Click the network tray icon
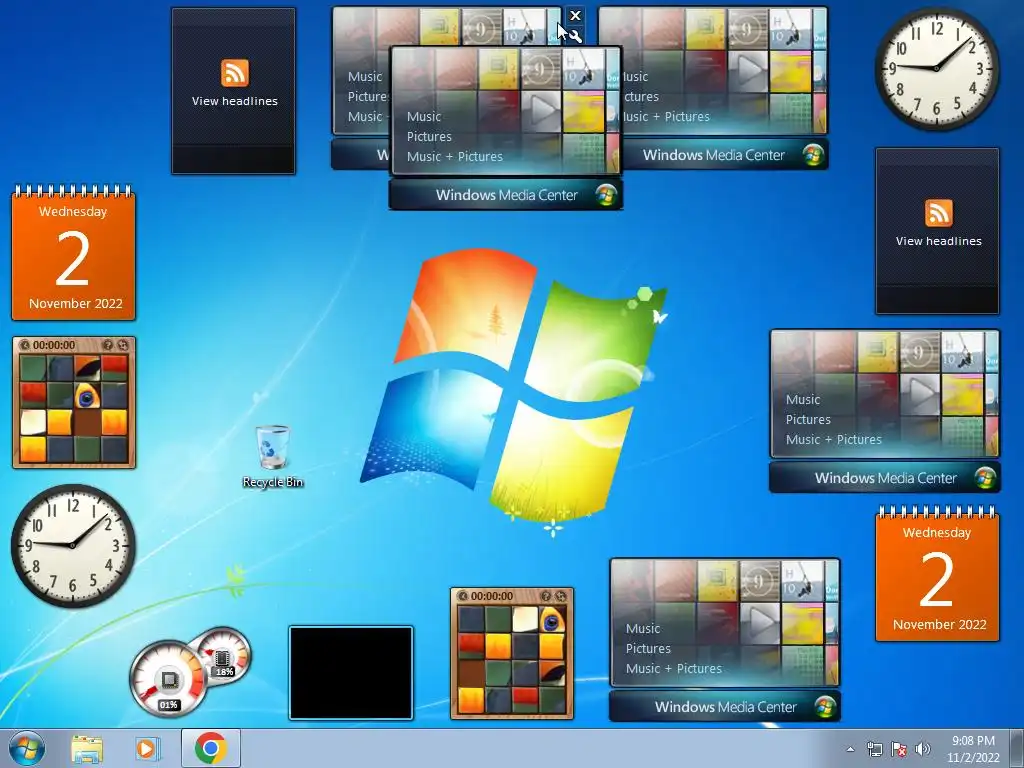The width and height of the screenshot is (1024, 768). [x=874, y=749]
